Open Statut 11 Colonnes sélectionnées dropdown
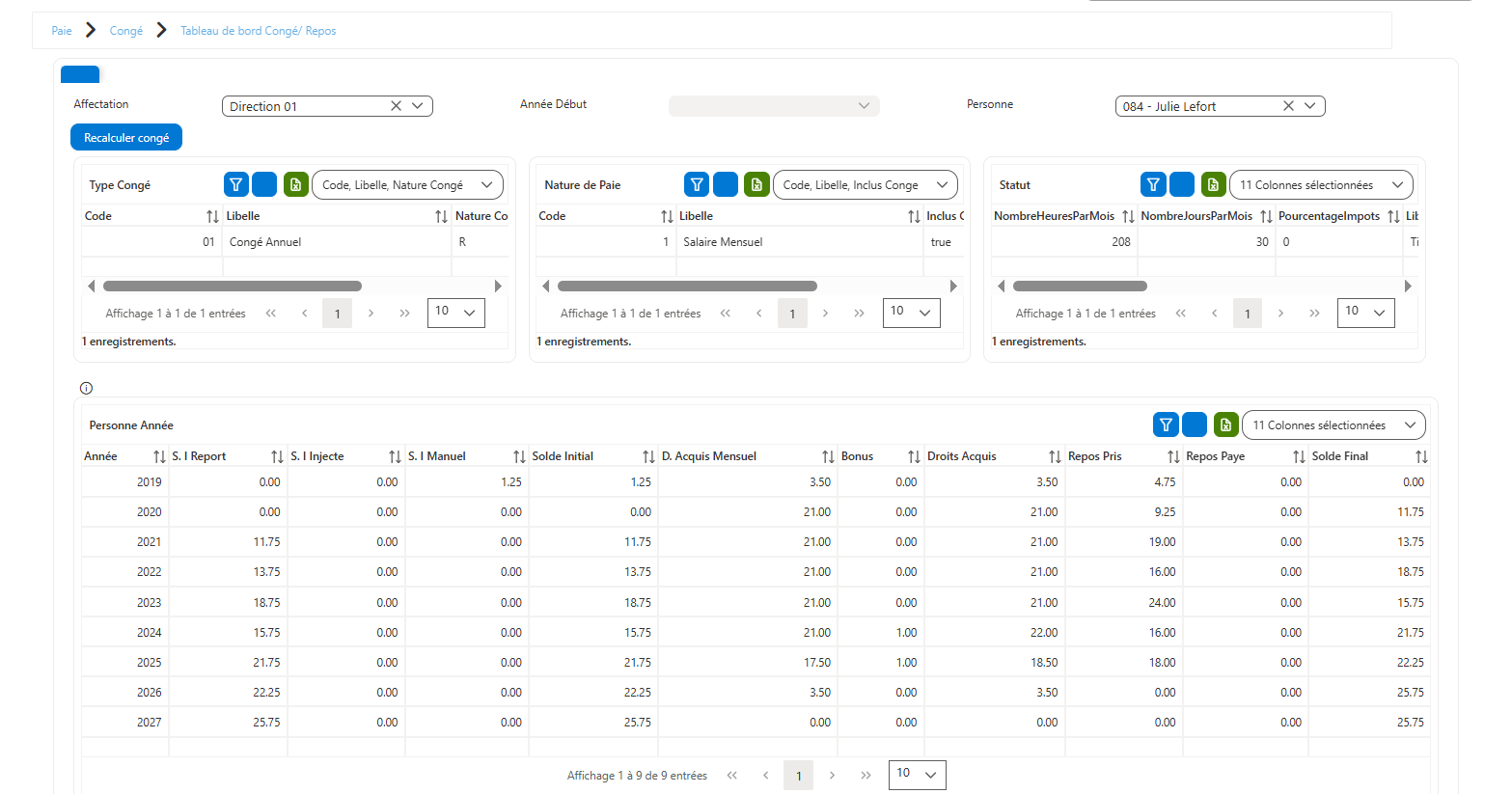Image resolution: width=1512 pixels, height=794 pixels. click(1321, 184)
